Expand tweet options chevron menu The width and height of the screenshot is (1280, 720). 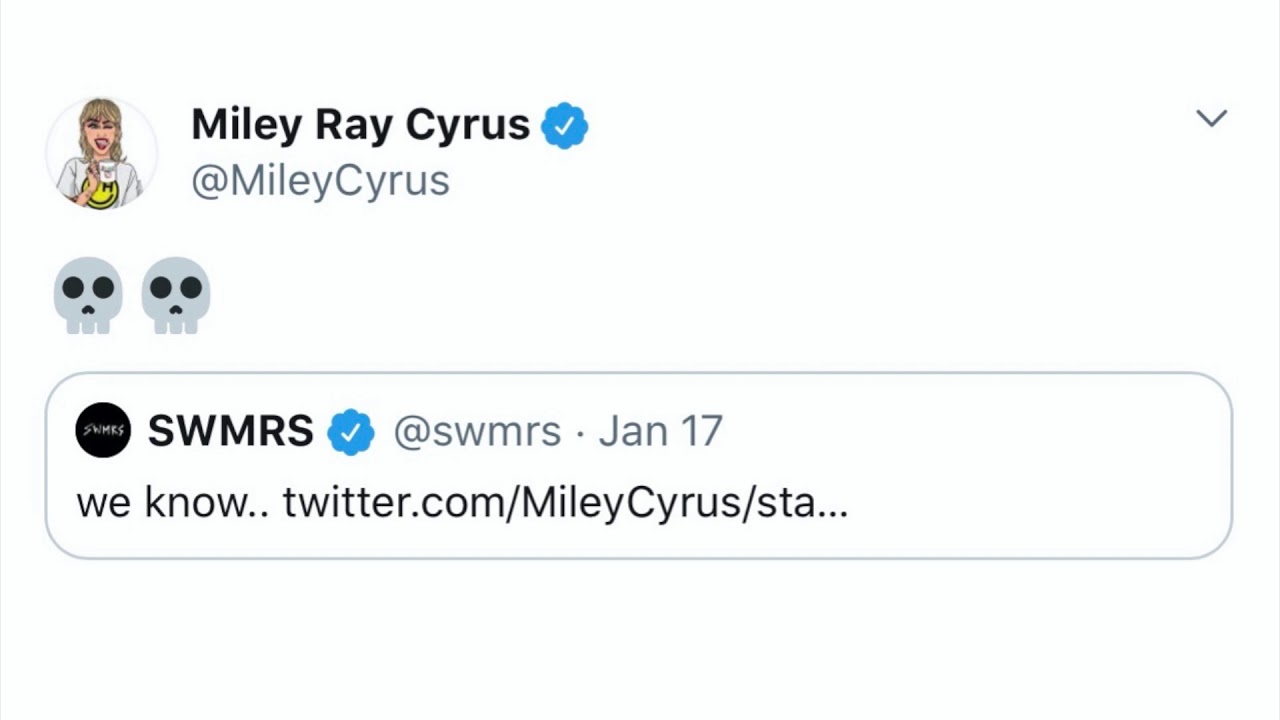(1211, 118)
